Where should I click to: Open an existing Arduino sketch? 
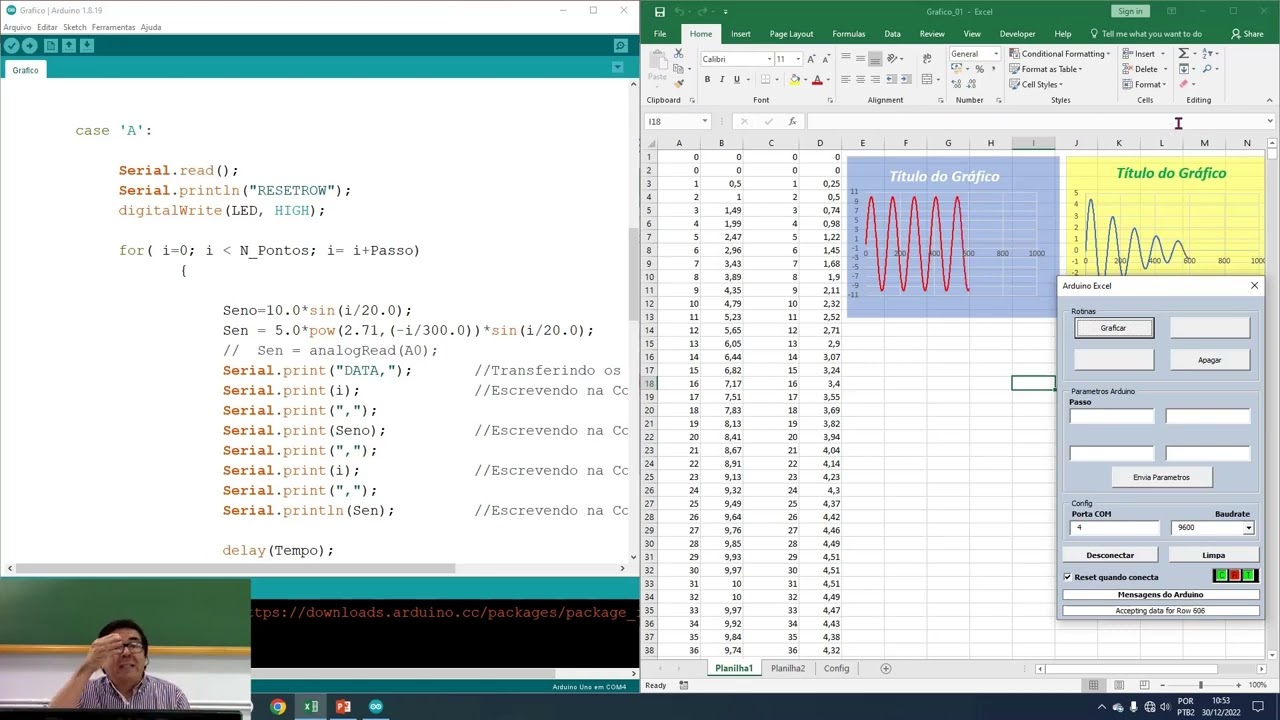coord(69,46)
